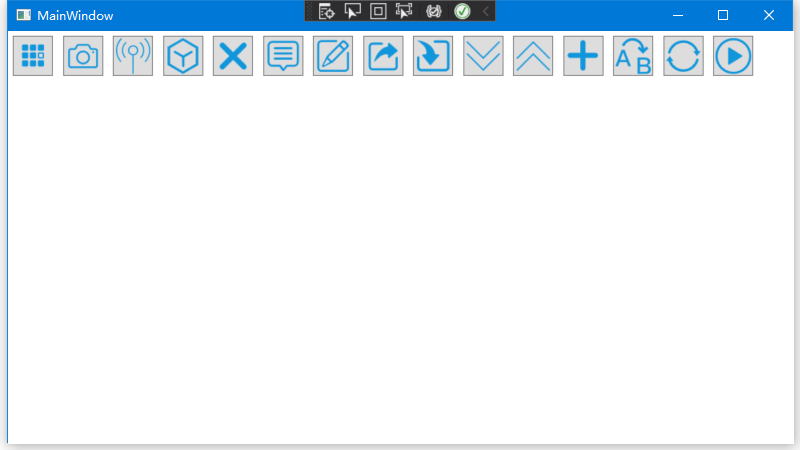Activate the select element cursor tool
This screenshot has height=450, width=800.
point(352,11)
